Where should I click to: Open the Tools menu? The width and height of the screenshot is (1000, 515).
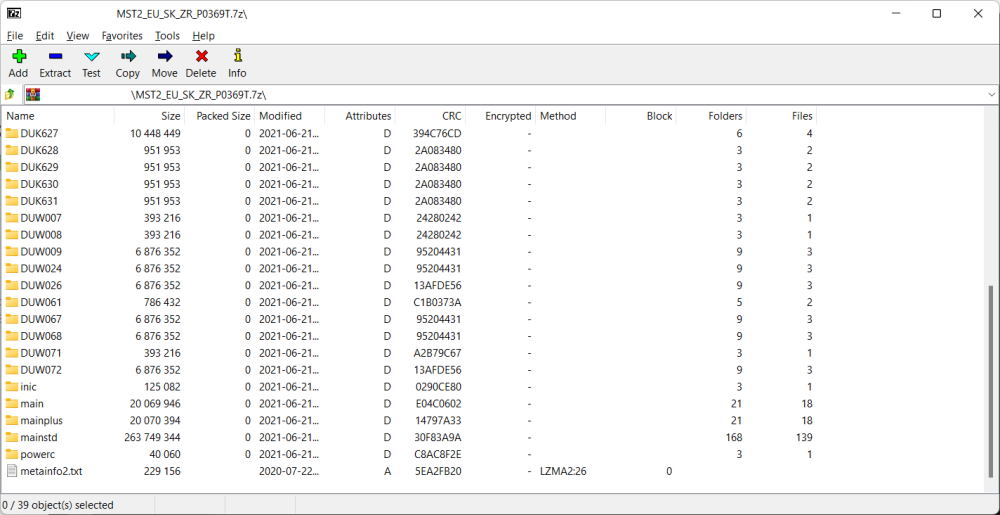click(x=167, y=36)
